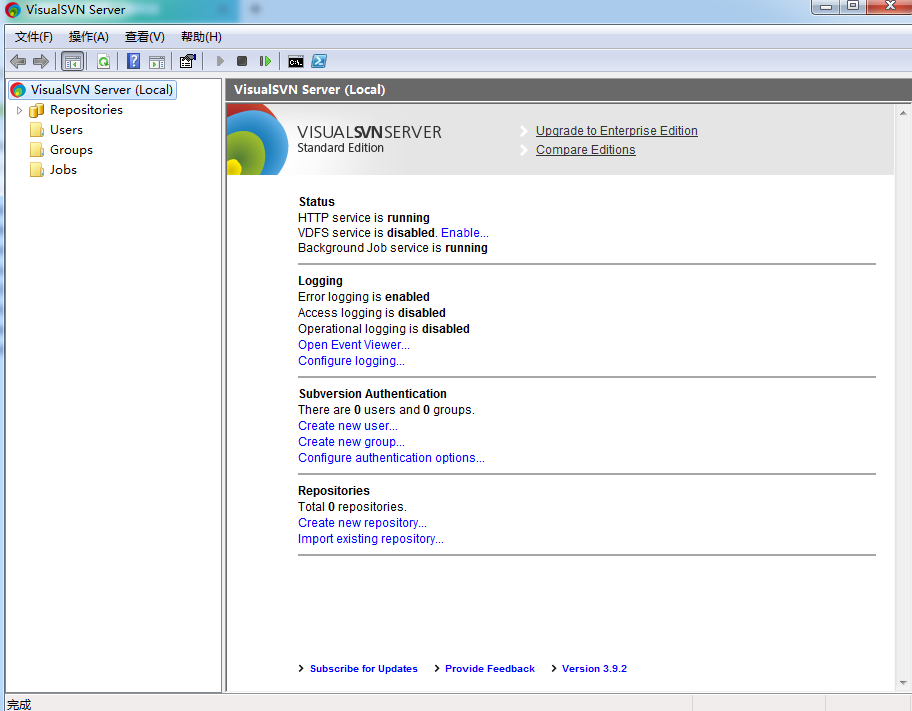Click 'HTTP service is running' status text
Viewport: 912px width, 711px height.
tap(364, 218)
